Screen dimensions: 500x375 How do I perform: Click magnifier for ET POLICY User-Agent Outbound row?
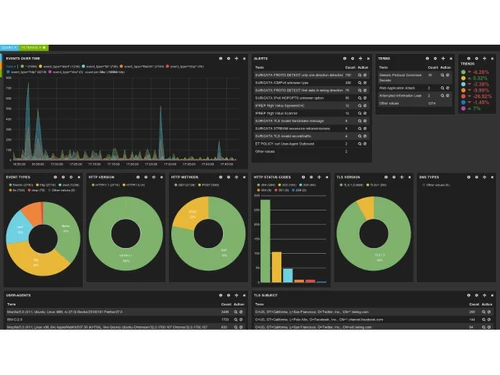360,144
